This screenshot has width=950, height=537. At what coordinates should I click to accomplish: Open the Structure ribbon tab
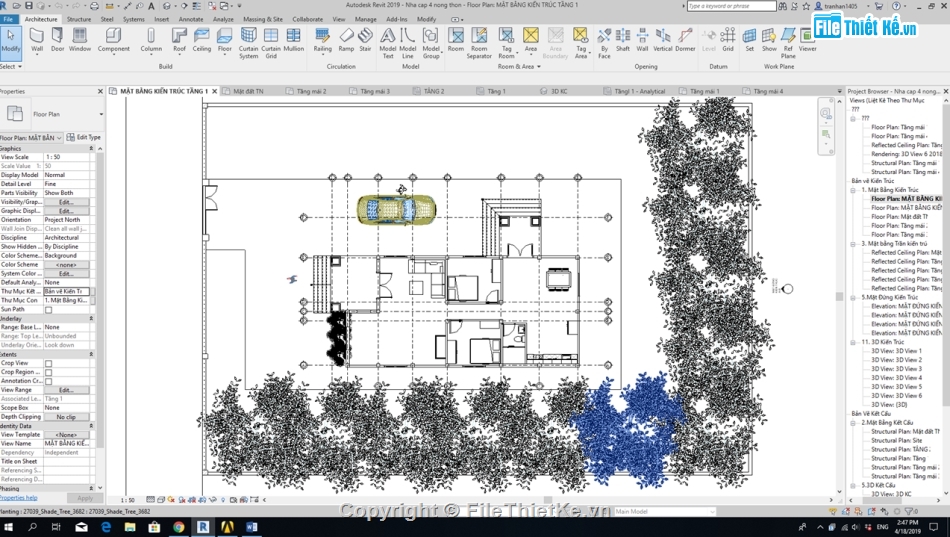(x=79, y=19)
